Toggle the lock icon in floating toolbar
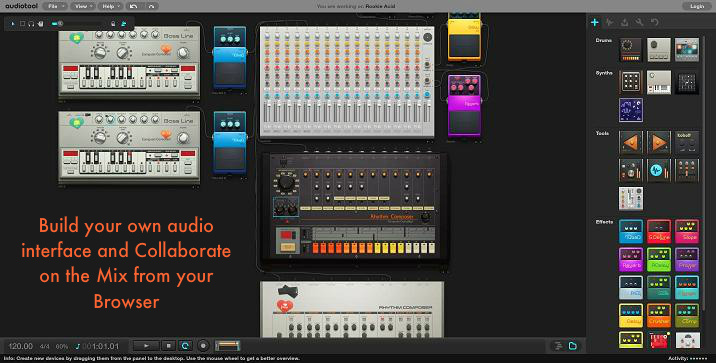 (113, 23)
